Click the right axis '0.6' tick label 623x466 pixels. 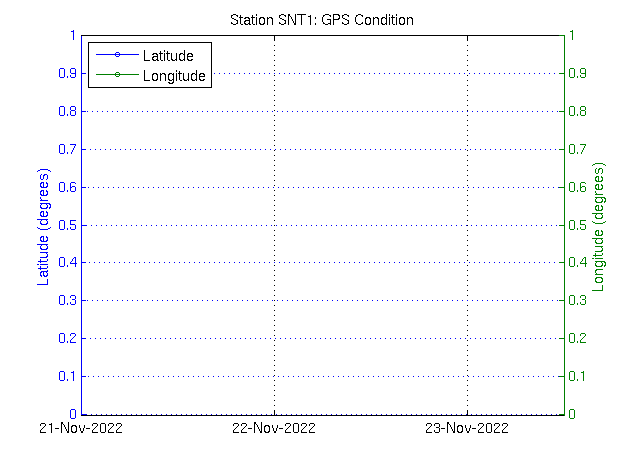coord(577,187)
